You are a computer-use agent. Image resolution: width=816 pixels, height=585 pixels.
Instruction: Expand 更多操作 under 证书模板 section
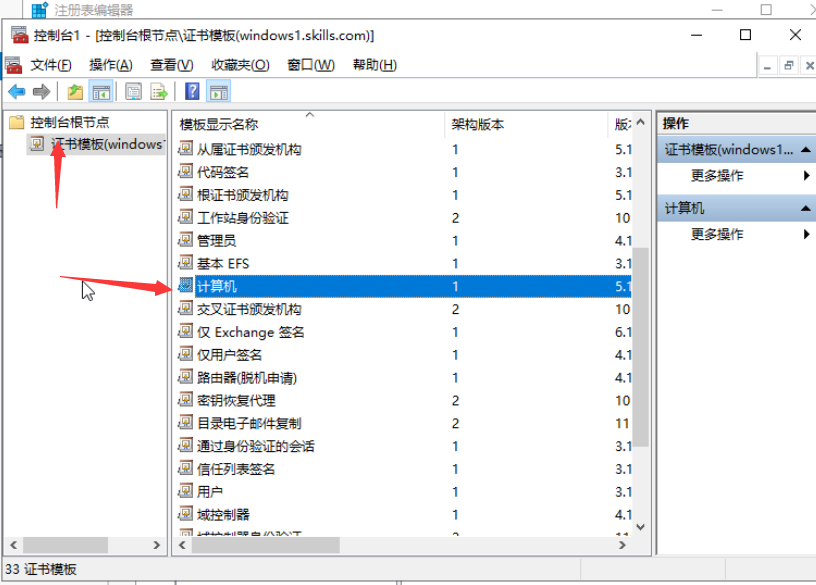[x=717, y=175]
